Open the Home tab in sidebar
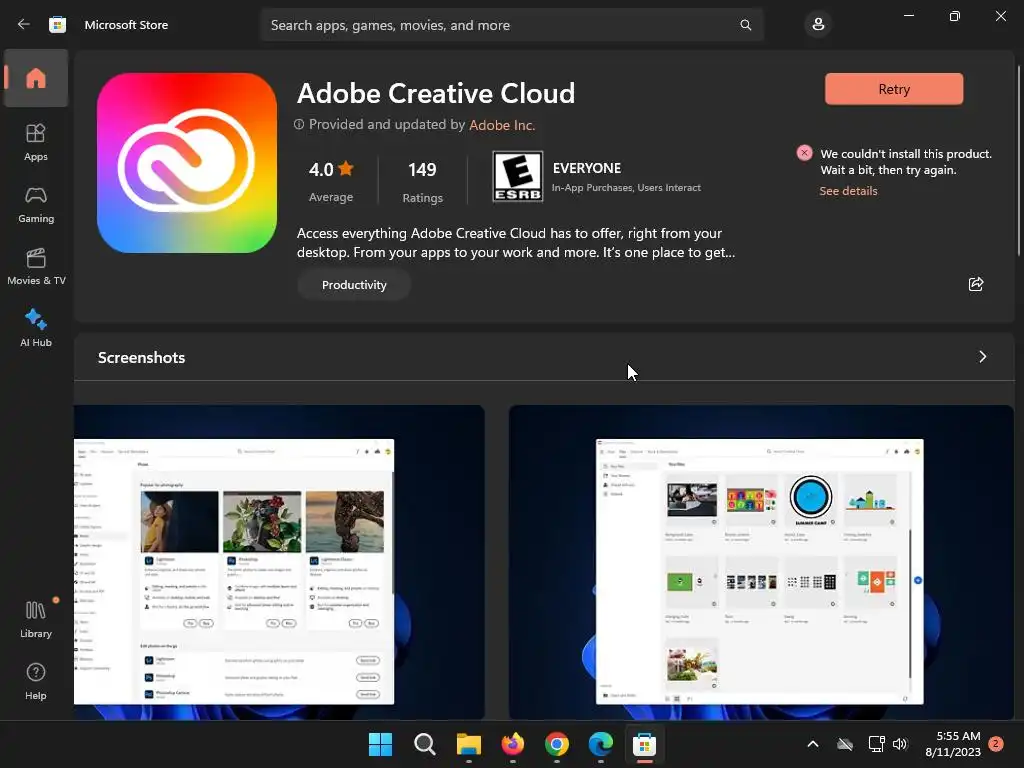The height and width of the screenshot is (768, 1024). 36,78
